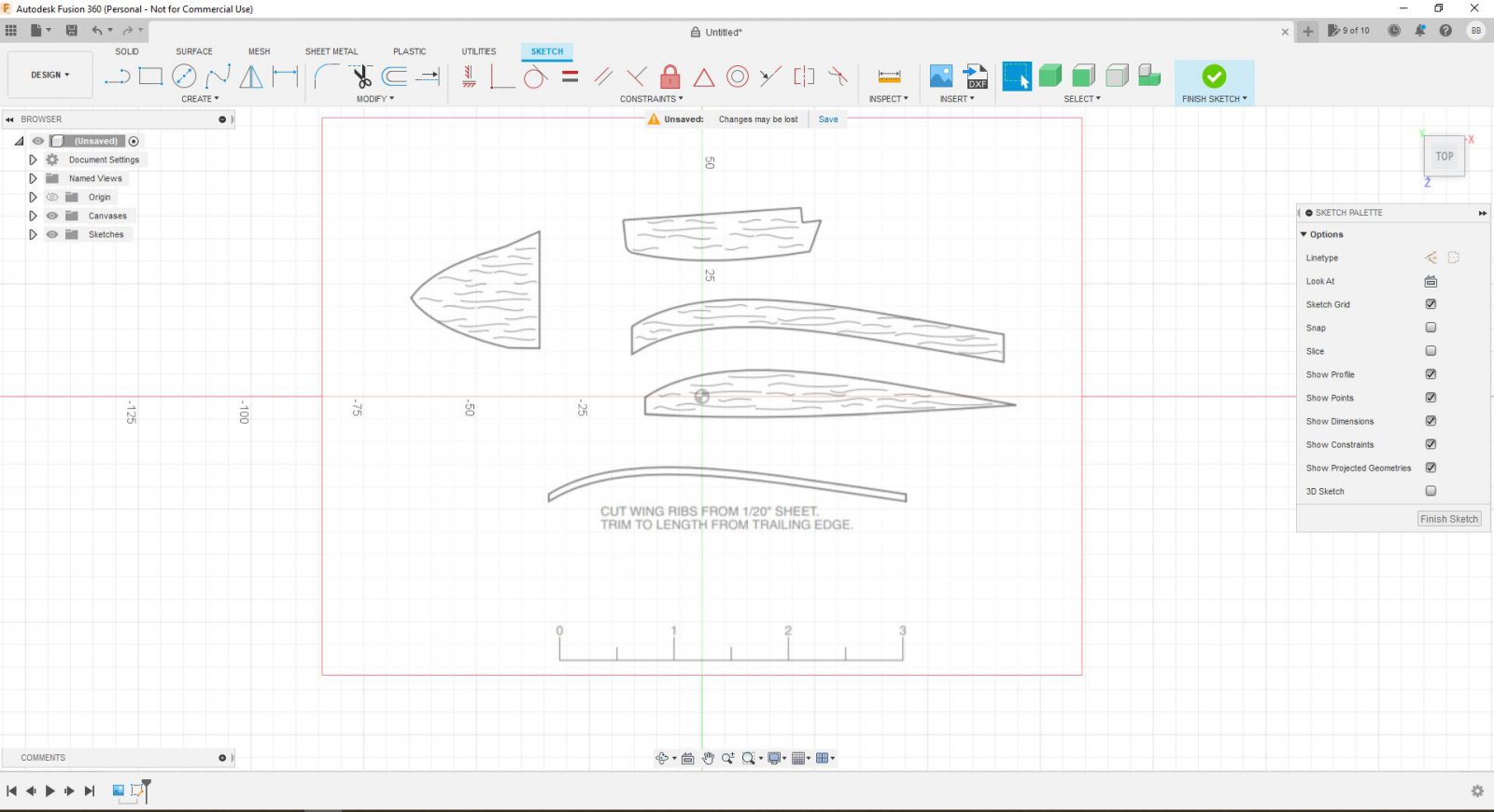
Task: Apply the Horizontal/Vertical constraint
Action: click(469, 77)
